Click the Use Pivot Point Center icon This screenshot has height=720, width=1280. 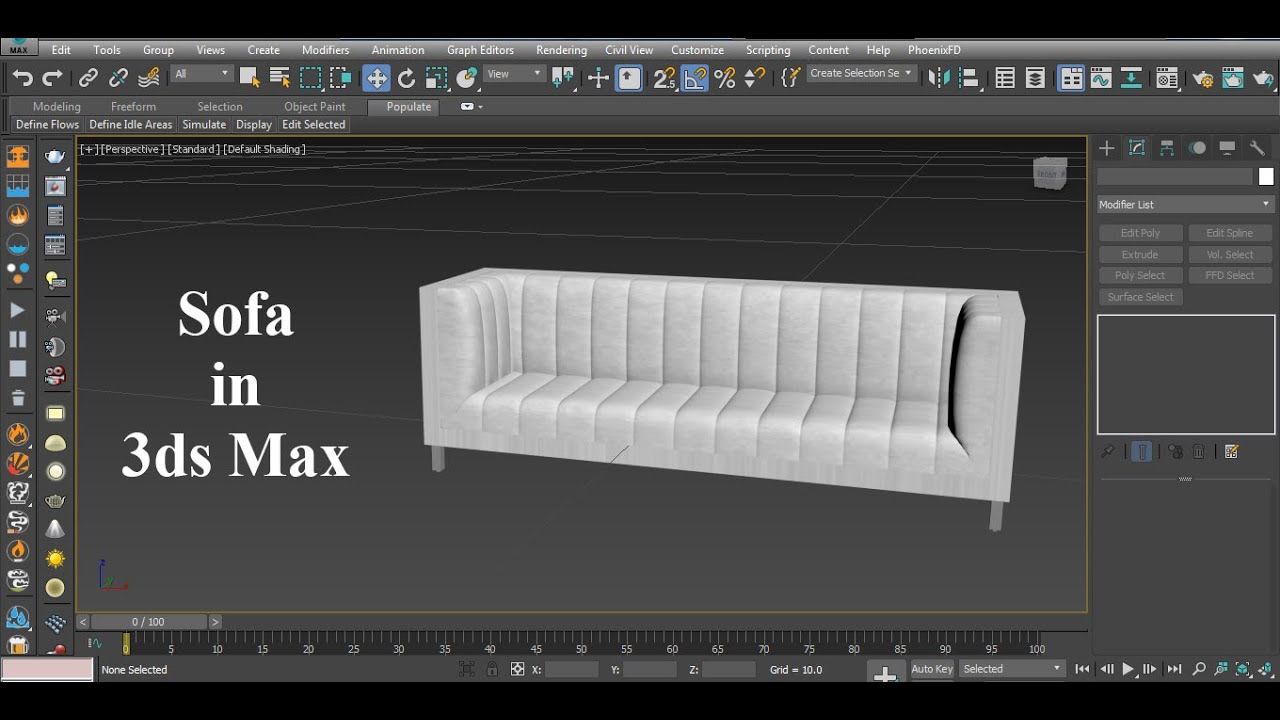click(563, 78)
